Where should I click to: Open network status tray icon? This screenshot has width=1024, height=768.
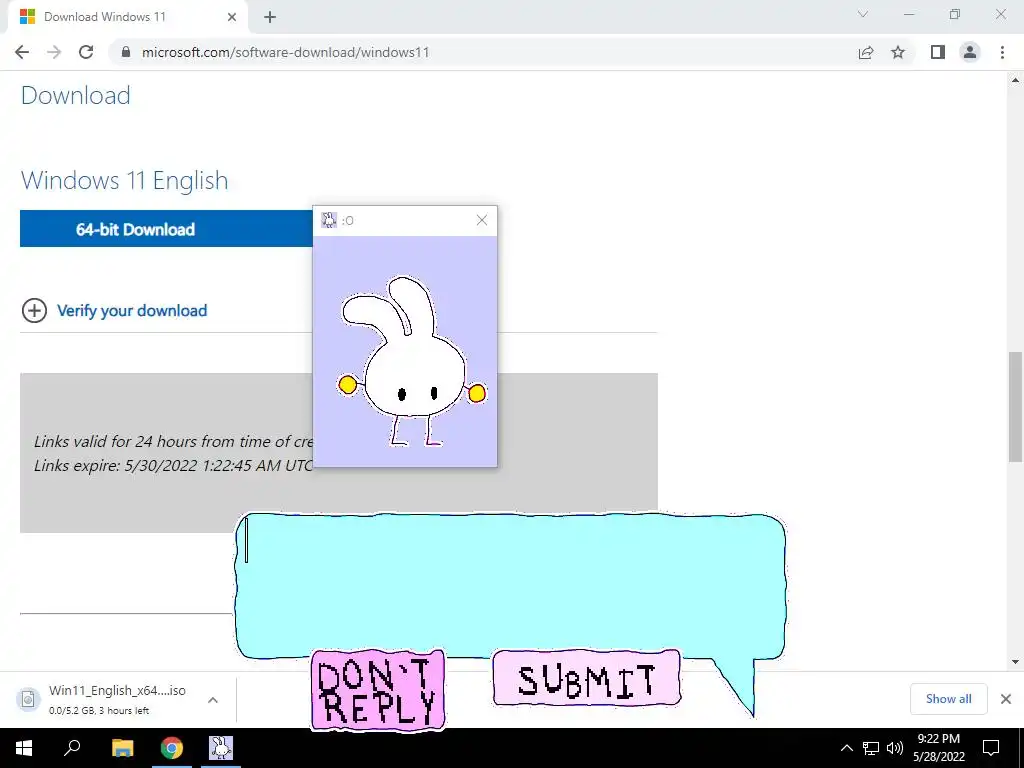click(871, 748)
